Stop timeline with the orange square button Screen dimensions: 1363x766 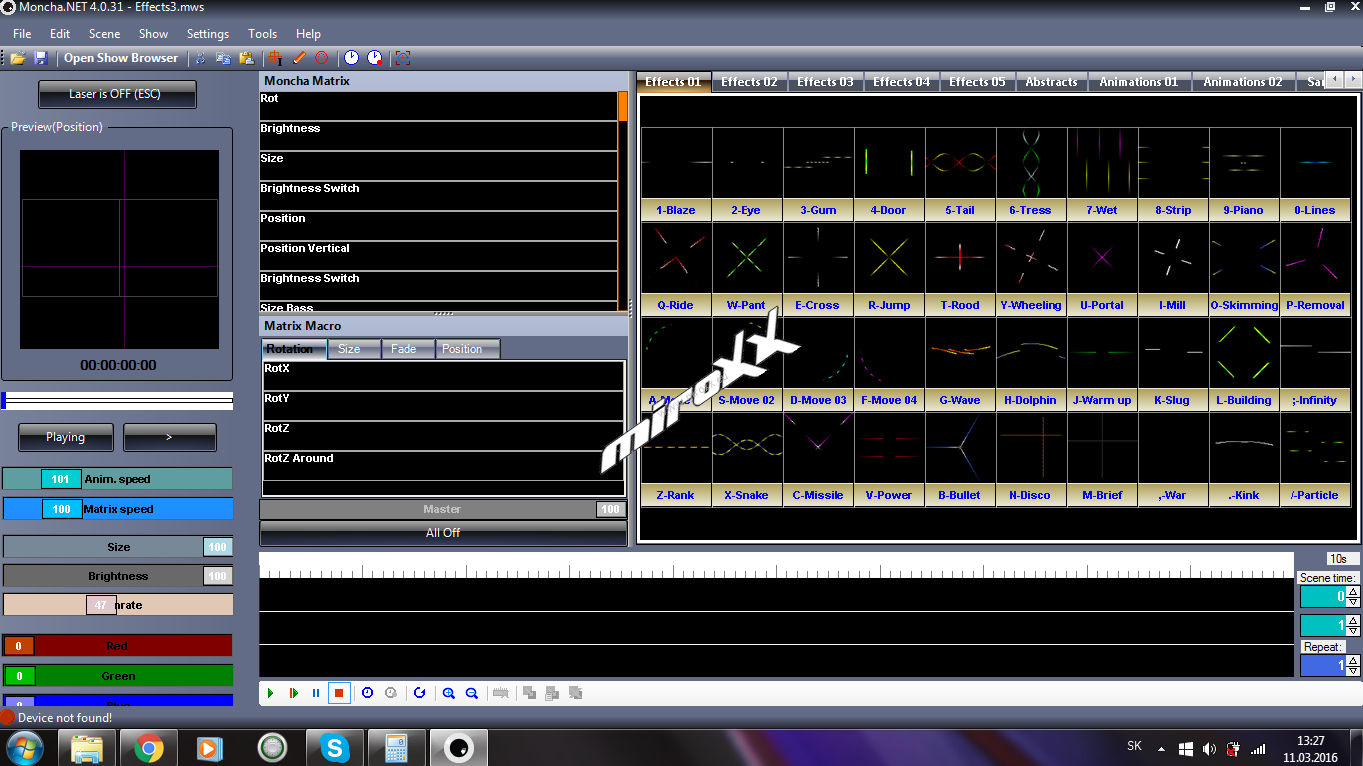point(339,692)
